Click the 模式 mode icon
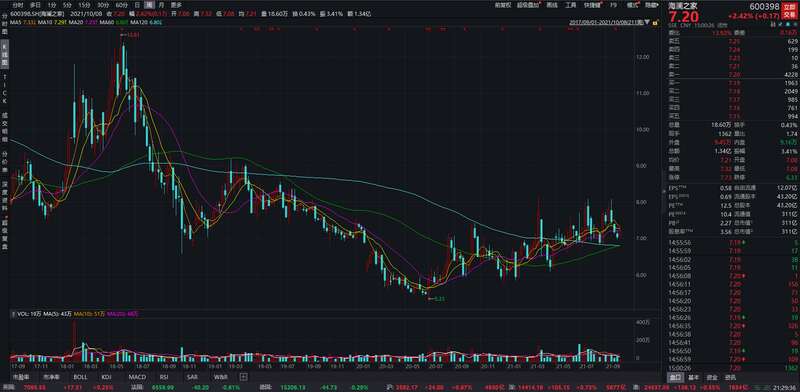The height and width of the screenshot is (392, 800). pyautogui.click(x=633, y=5)
